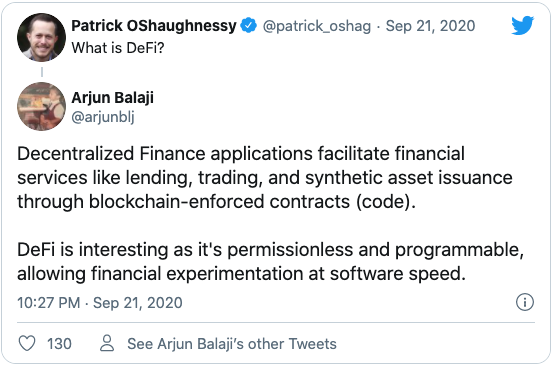The height and width of the screenshot is (367, 553).
Task: Open Patrick OShaughnessy's profile picture
Action: [41, 37]
